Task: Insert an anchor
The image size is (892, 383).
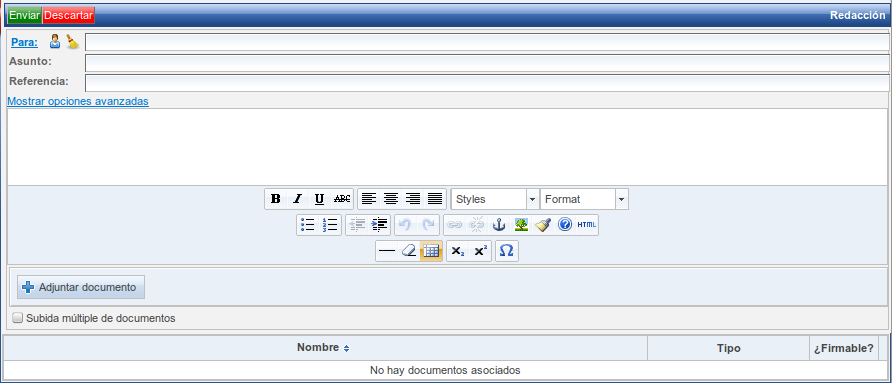Action: coord(498,225)
